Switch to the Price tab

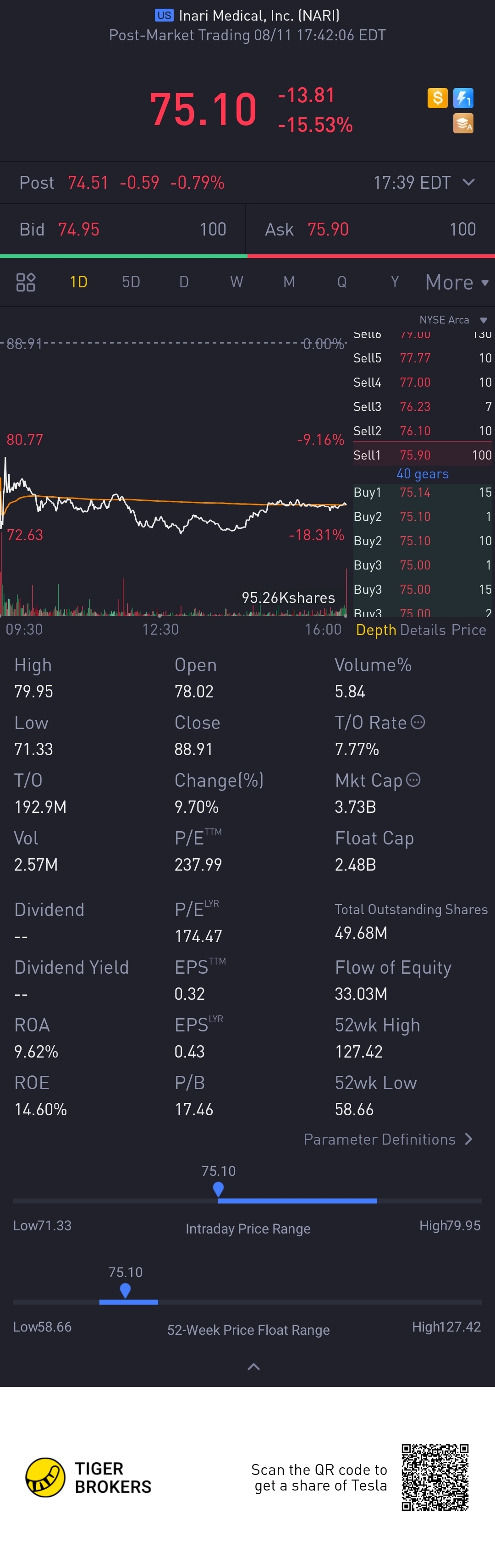coord(469,630)
